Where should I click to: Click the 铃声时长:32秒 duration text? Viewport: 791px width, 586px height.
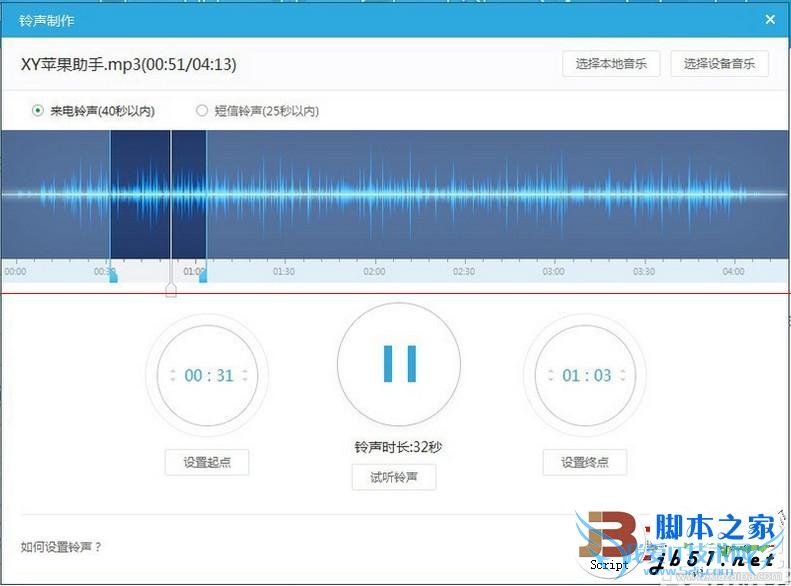click(398, 447)
